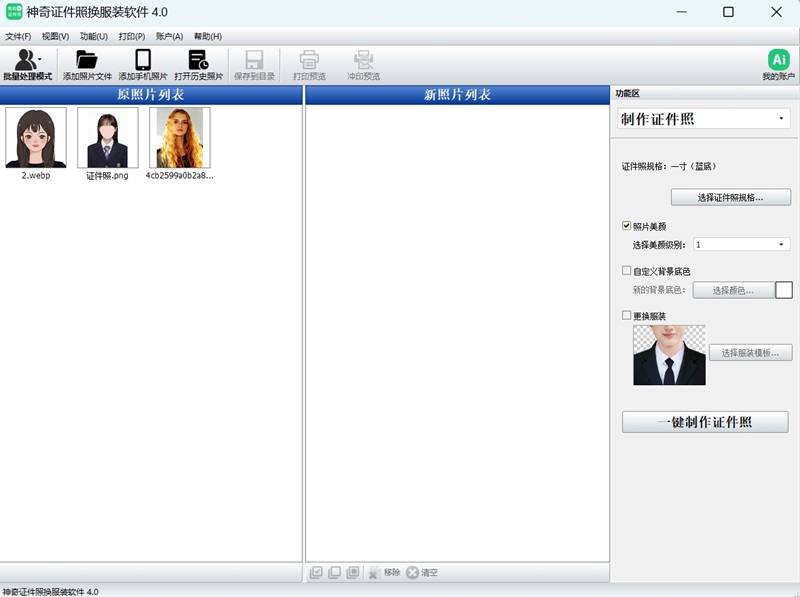The image size is (800, 597).
Task: Open 打印预览 print preview
Action: [x=309, y=64]
